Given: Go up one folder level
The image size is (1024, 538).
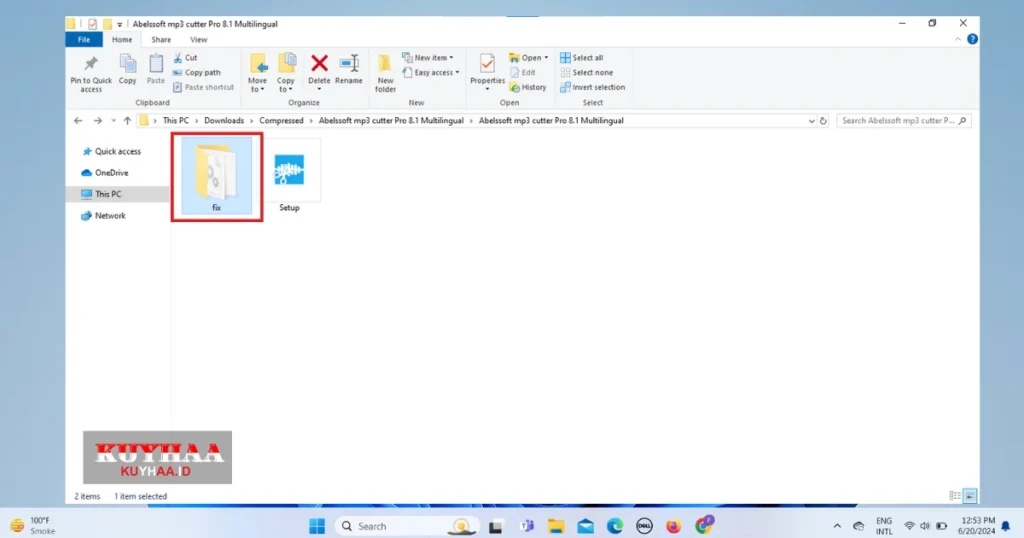Looking at the screenshot, I should coord(127,121).
